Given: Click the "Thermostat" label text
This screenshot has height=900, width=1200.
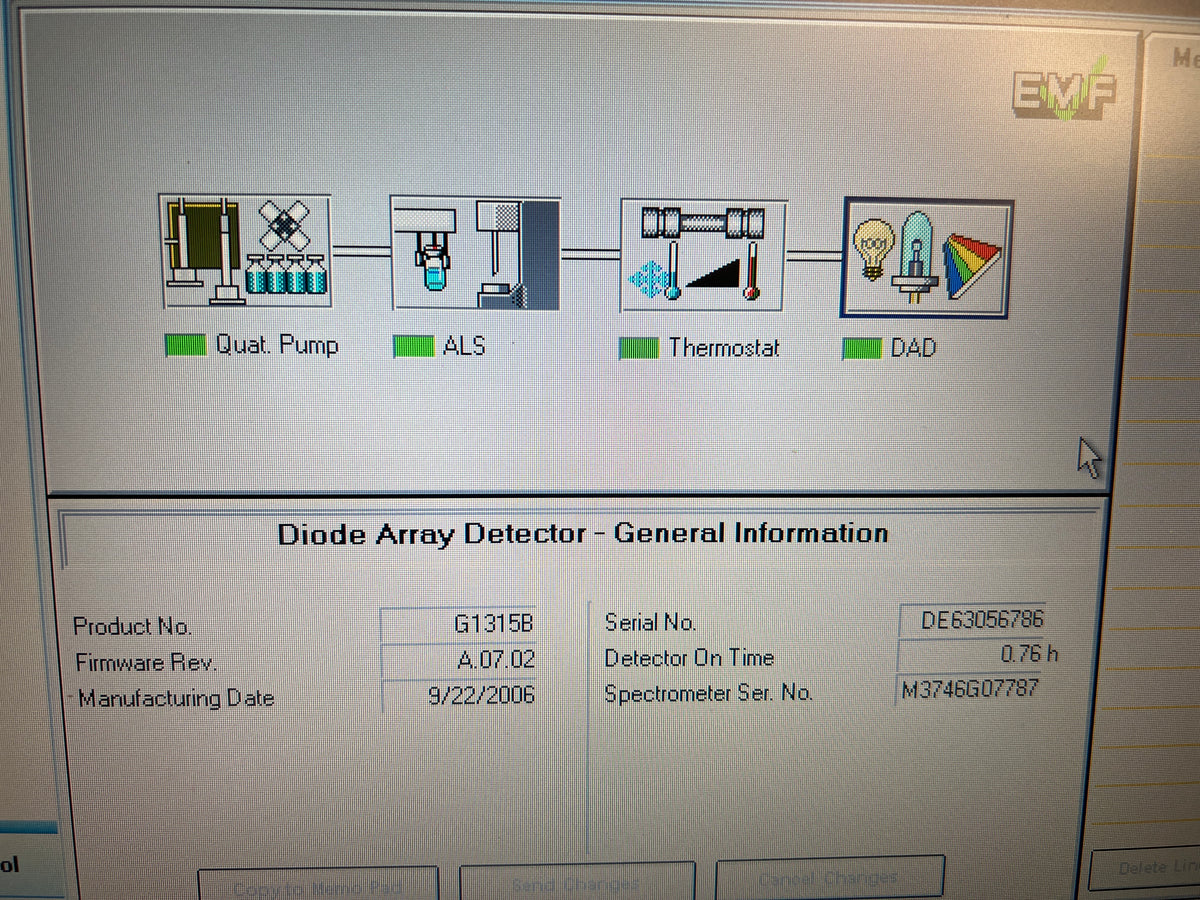Looking at the screenshot, I should tap(724, 347).
